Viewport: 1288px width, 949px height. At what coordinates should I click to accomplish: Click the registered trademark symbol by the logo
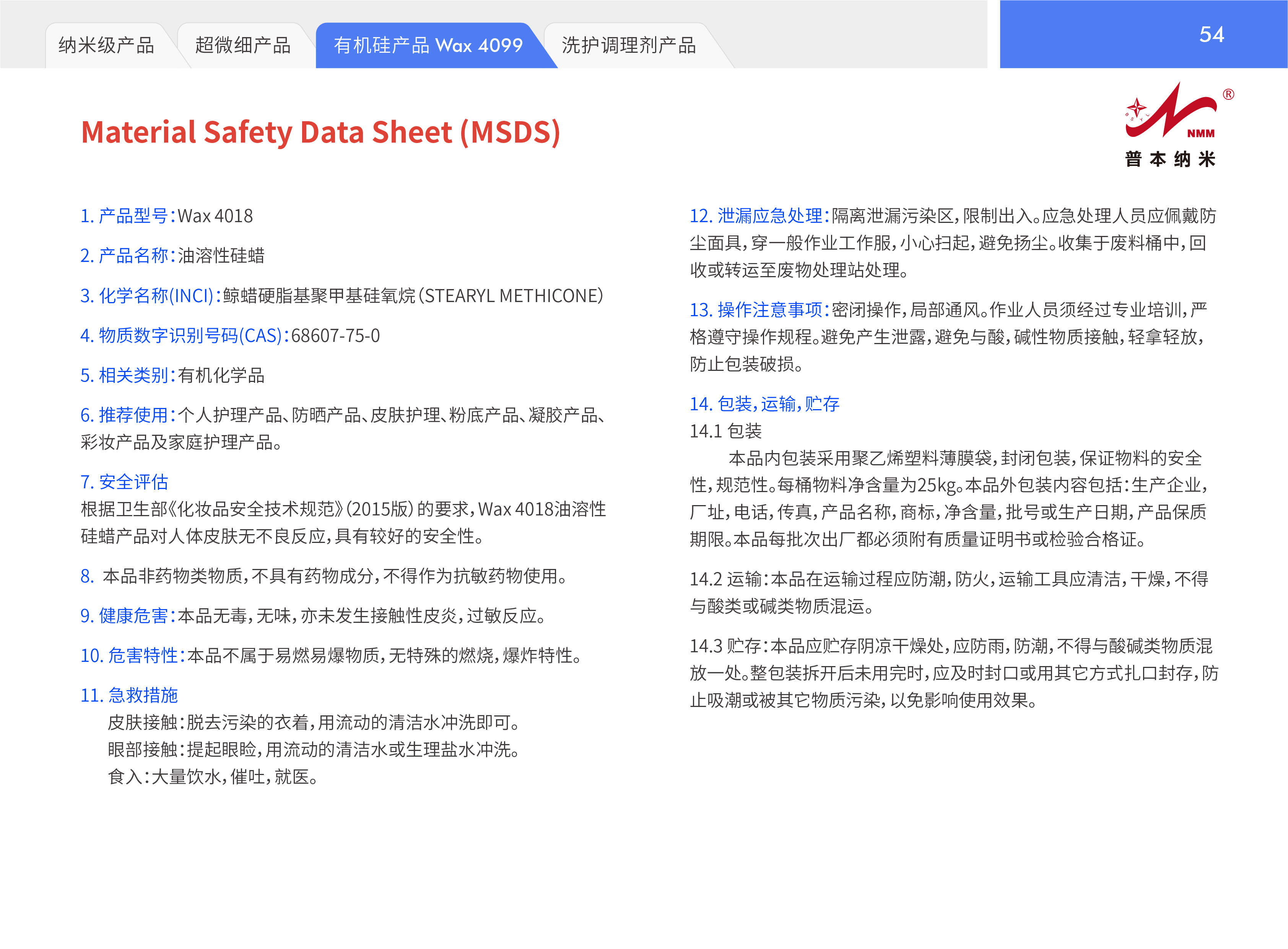click(x=1228, y=94)
